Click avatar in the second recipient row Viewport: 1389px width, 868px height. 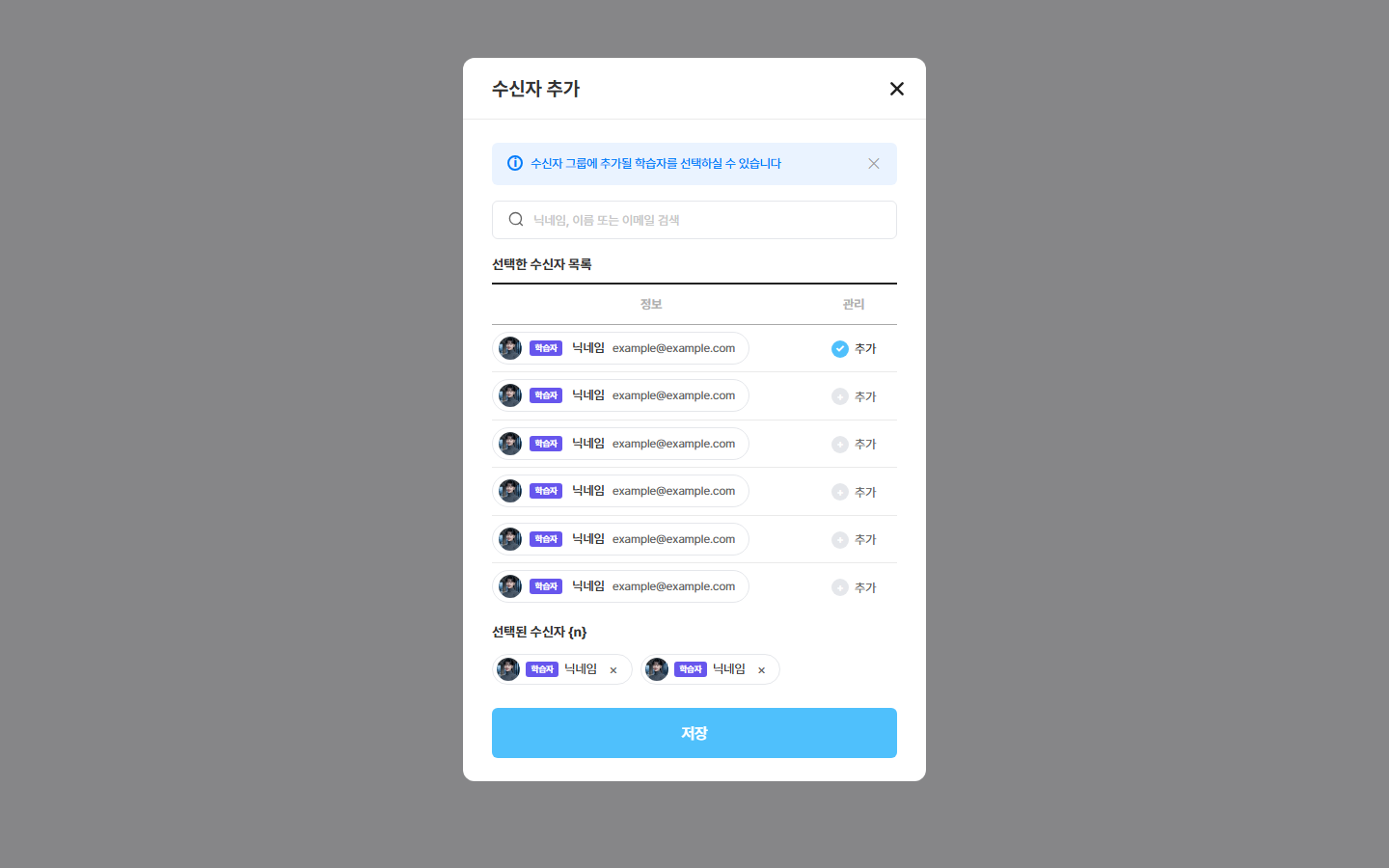510,395
